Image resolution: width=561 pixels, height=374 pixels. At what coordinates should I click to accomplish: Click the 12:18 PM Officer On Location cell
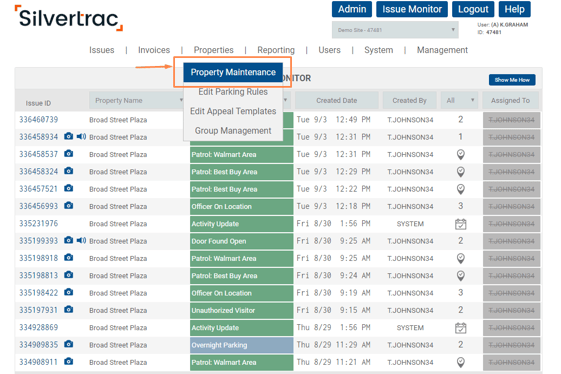coord(242,207)
